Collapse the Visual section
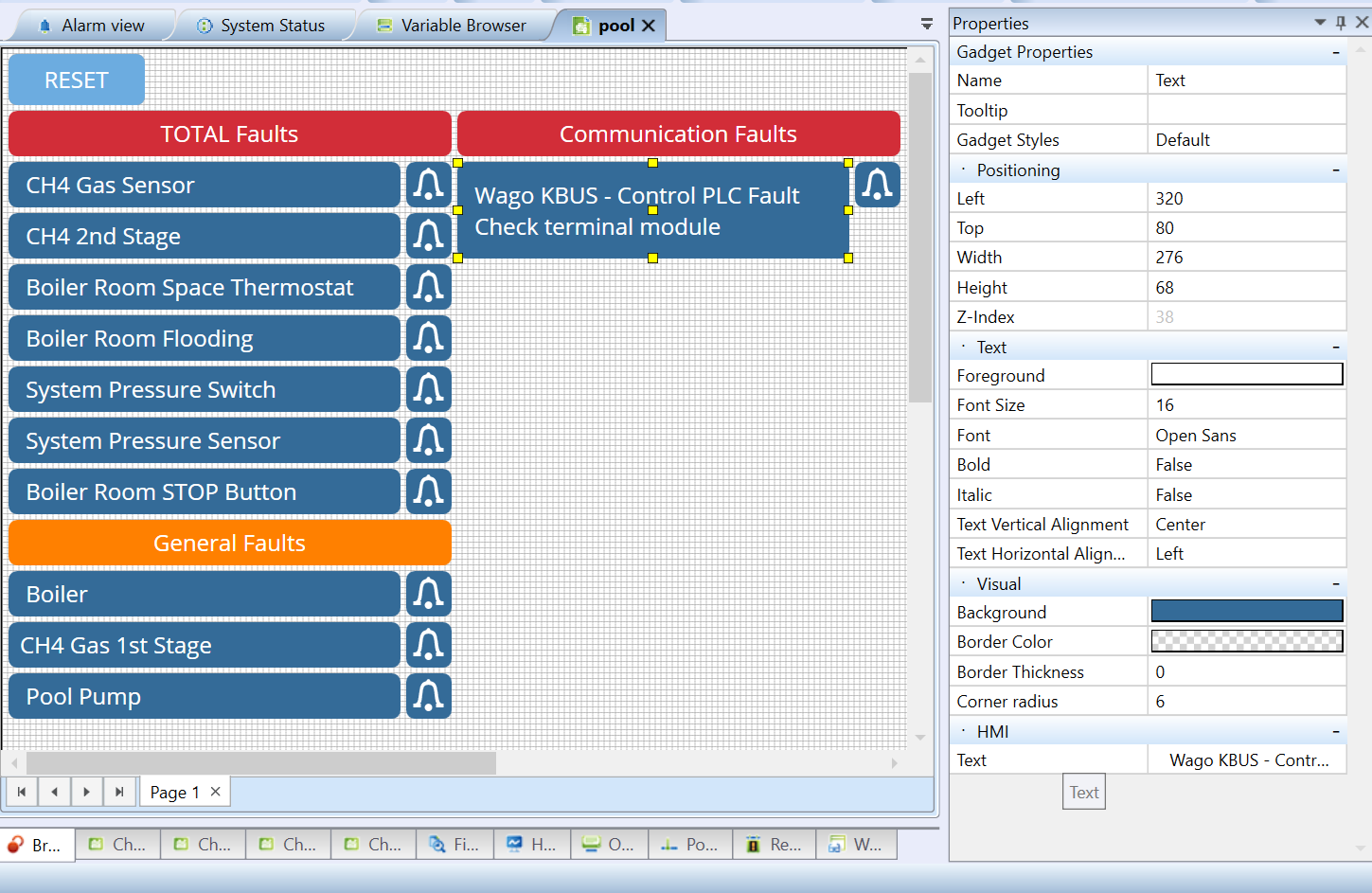The height and width of the screenshot is (893, 1372). click(1336, 584)
